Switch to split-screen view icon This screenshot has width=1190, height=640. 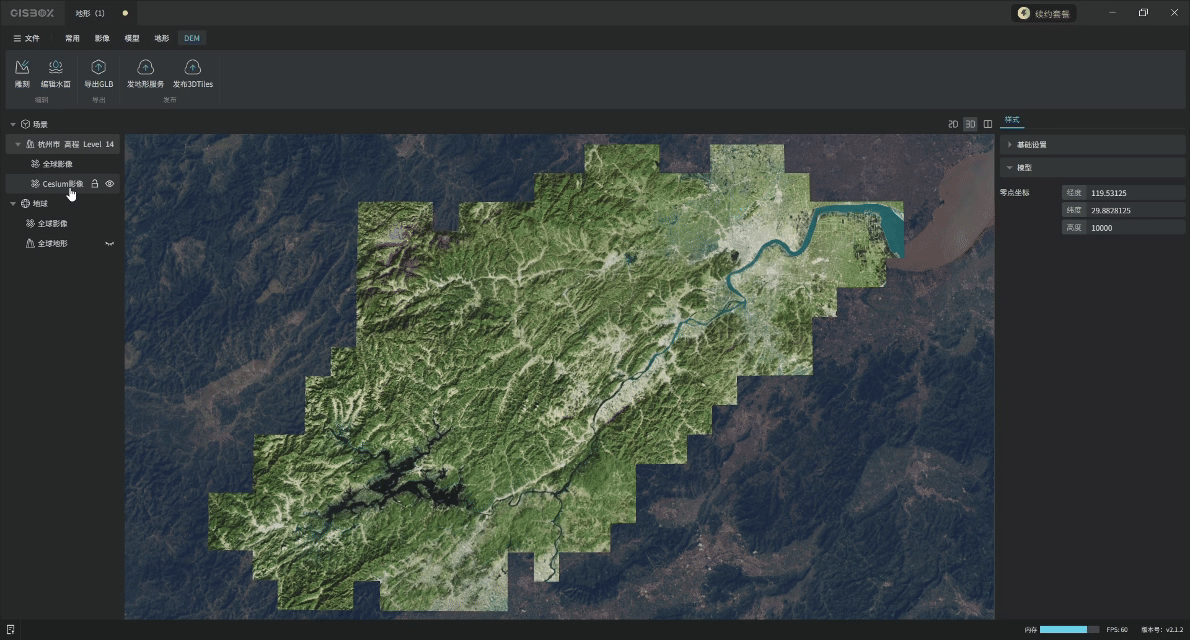(988, 124)
